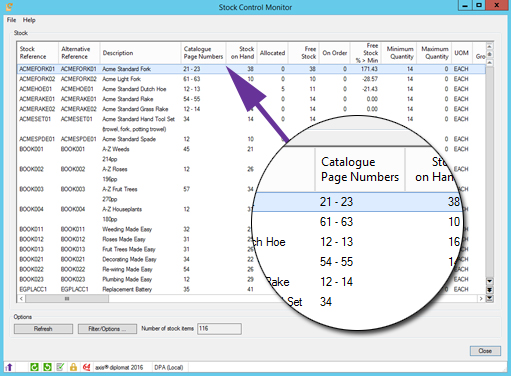Click the Number of stock items field
Screen dimensions: 511x376
click(x=219, y=329)
